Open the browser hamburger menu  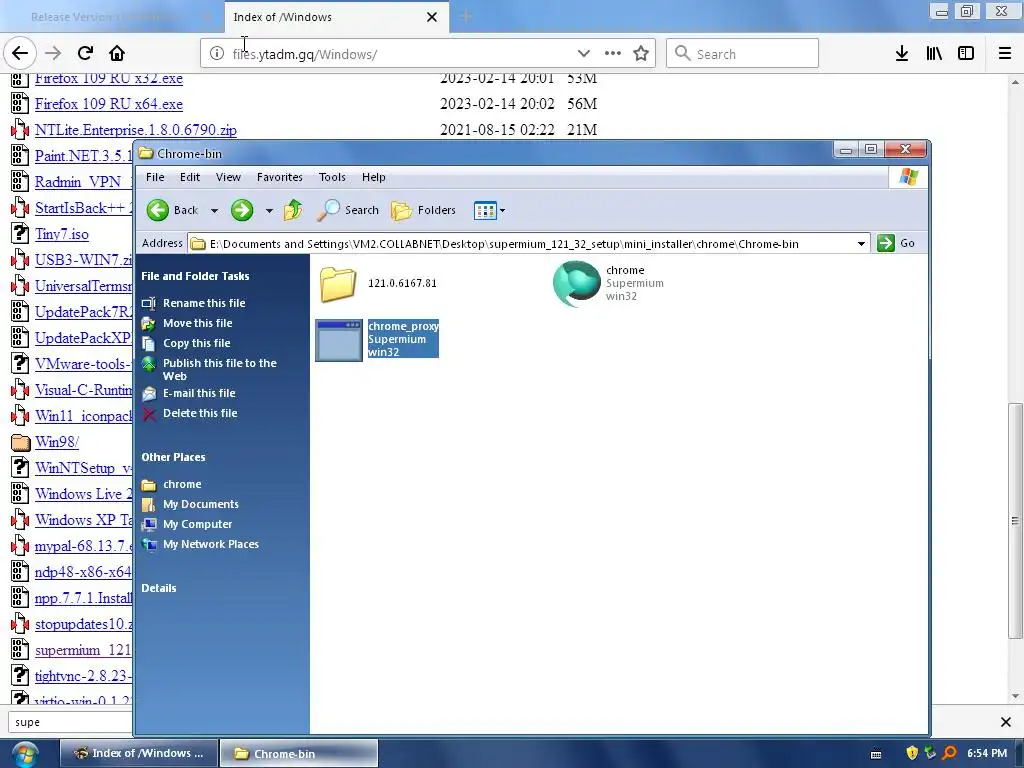click(1005, 54)
